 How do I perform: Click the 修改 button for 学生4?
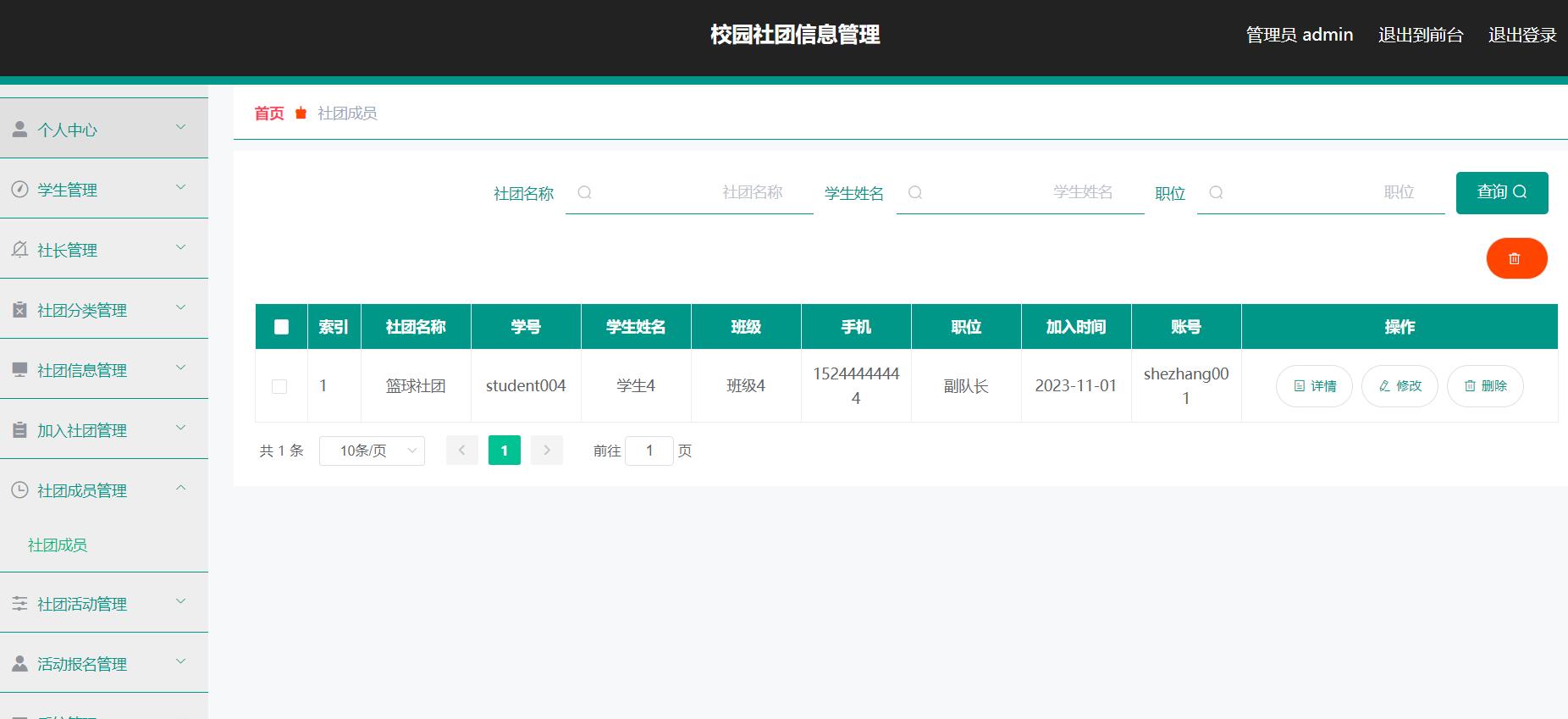(x=1400, y=386)
